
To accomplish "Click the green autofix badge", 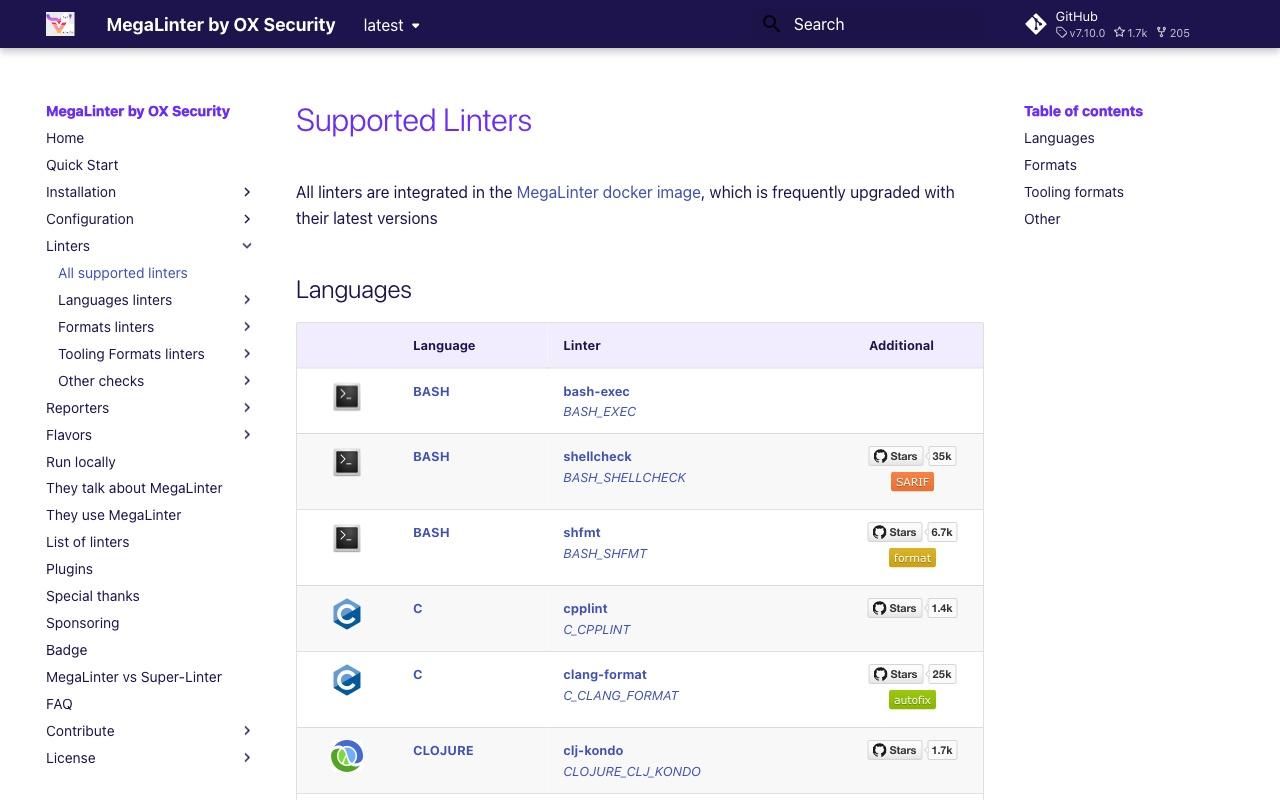I will (x=912, y=700).
